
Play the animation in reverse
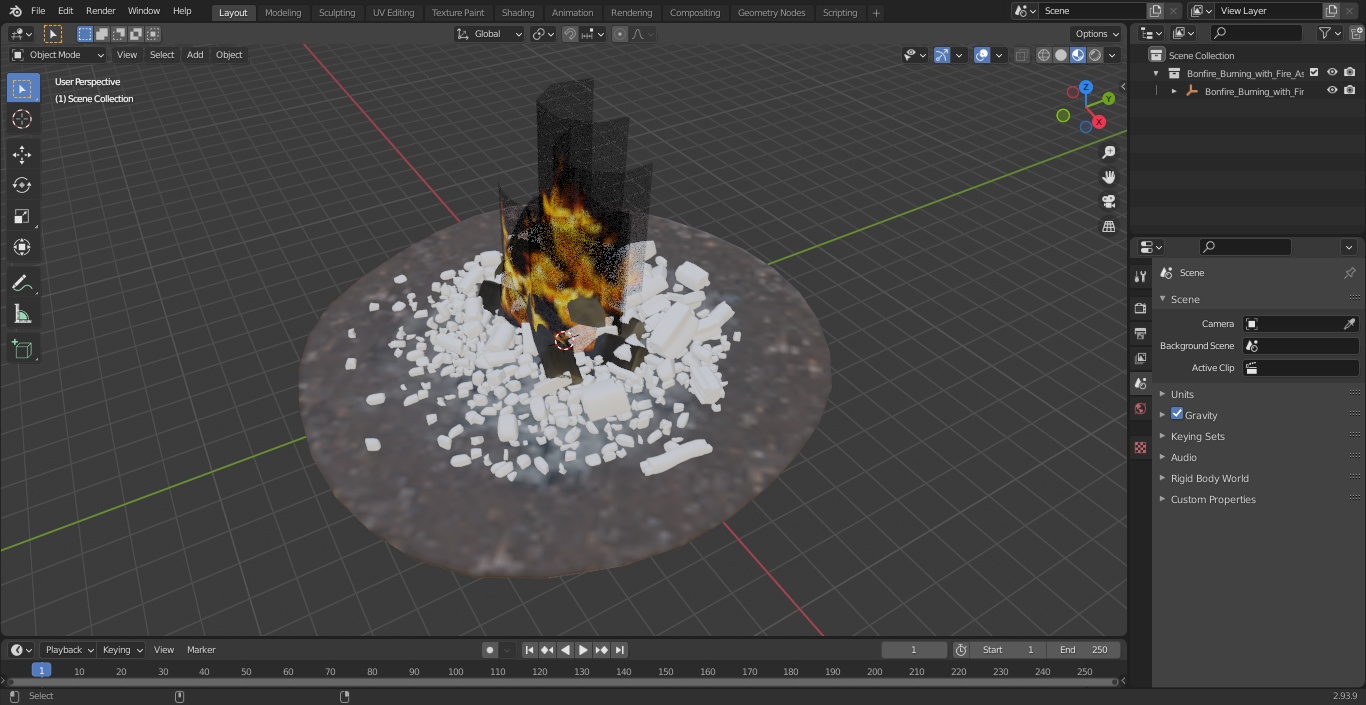click(x=566, y=650)
